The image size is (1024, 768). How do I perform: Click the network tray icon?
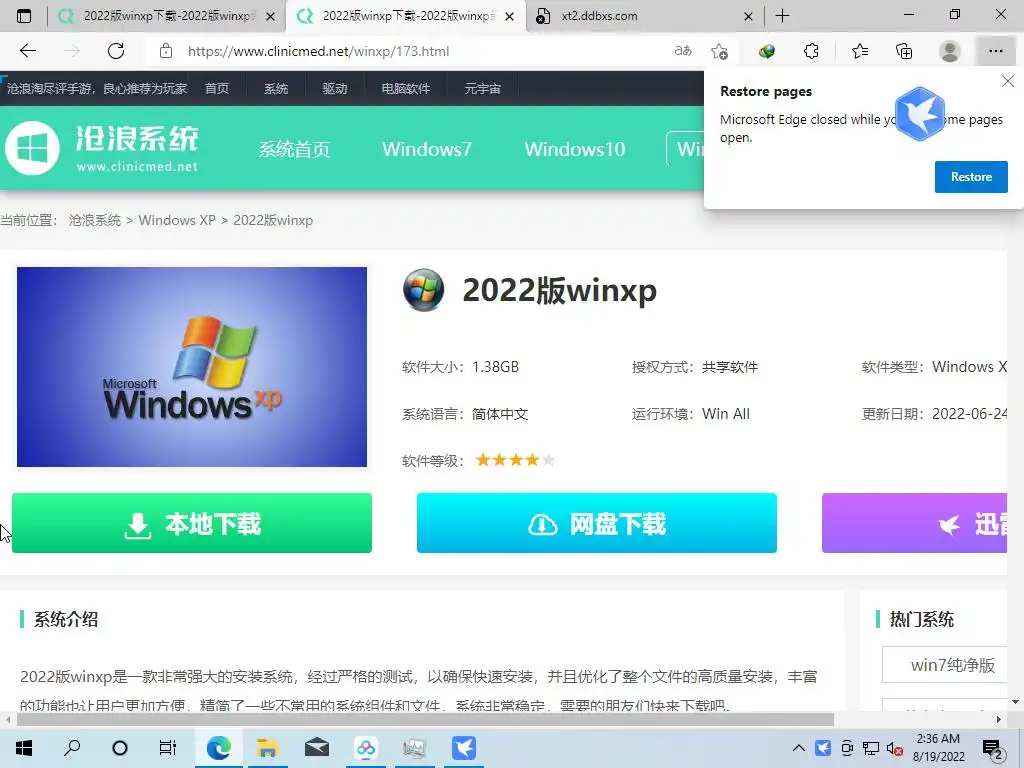[871, 748]
